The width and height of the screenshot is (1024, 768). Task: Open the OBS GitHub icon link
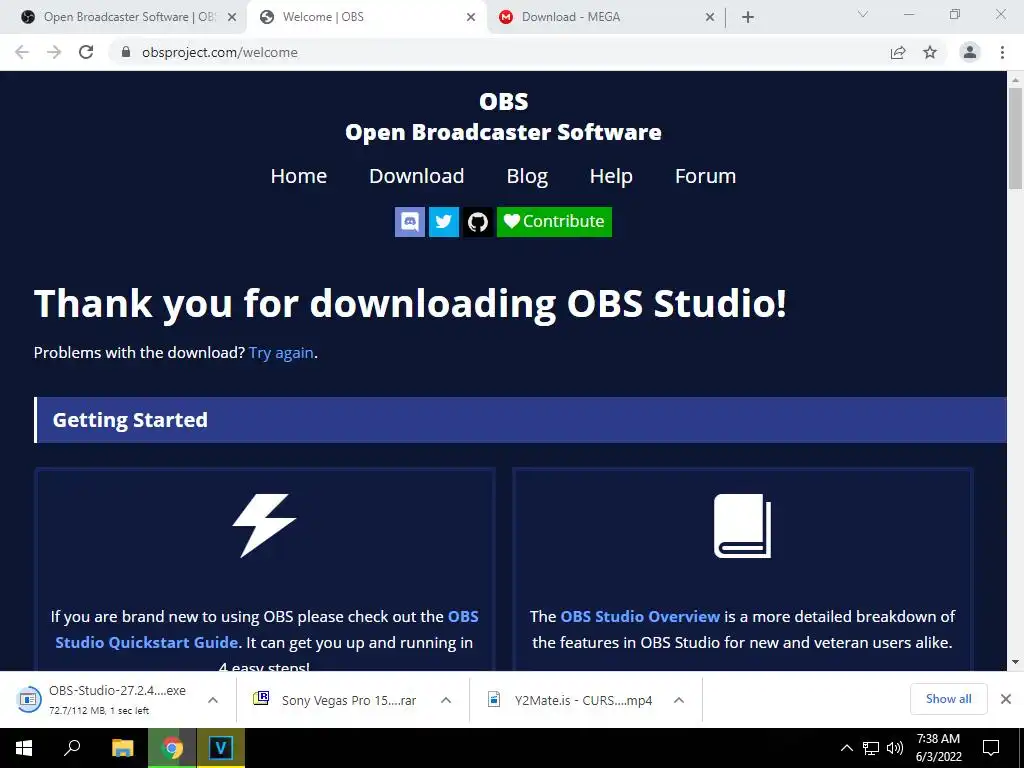(x=477, y=222)
